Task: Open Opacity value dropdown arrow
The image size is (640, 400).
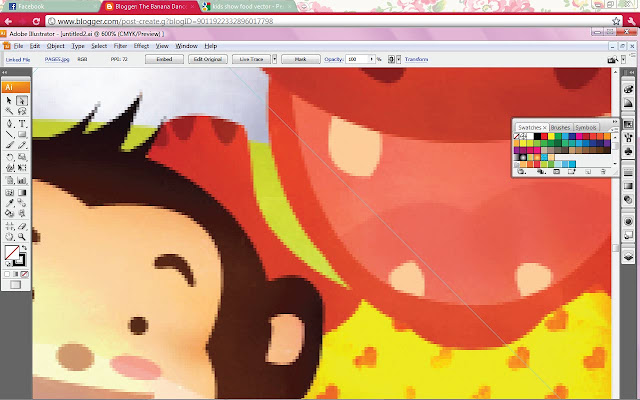Action: [x=371, y=59]
